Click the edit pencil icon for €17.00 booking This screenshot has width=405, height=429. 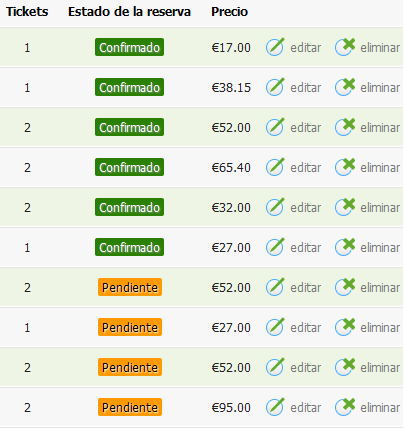tap(275, 47)
